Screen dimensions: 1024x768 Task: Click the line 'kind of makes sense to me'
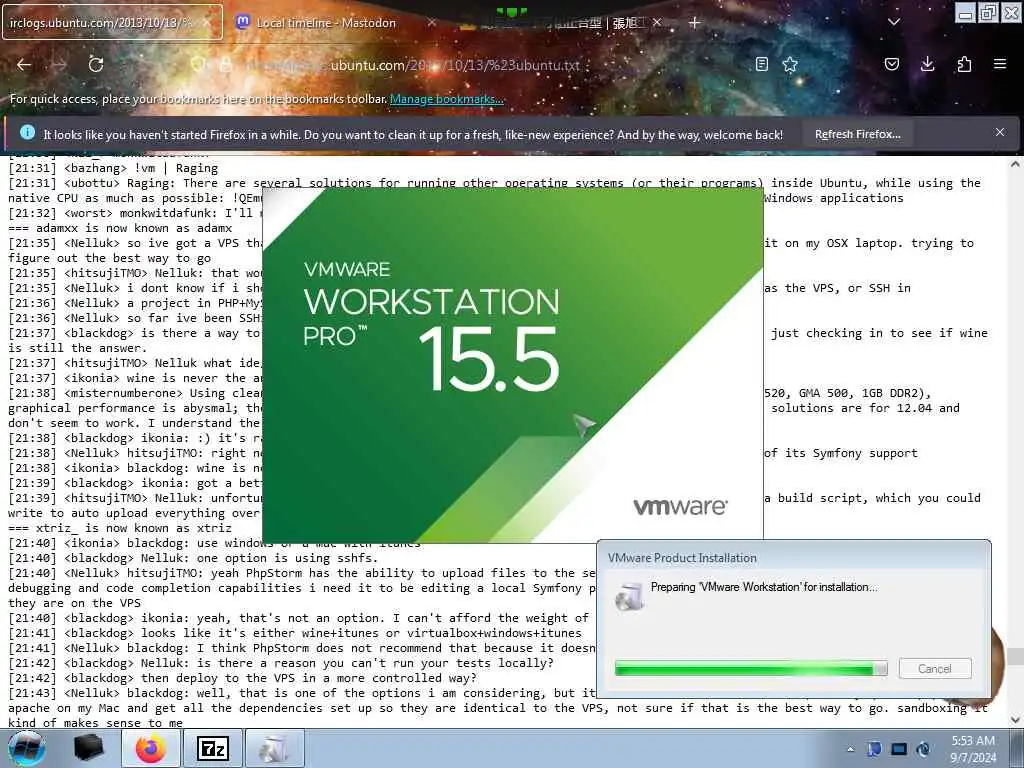tap(95, 722)
